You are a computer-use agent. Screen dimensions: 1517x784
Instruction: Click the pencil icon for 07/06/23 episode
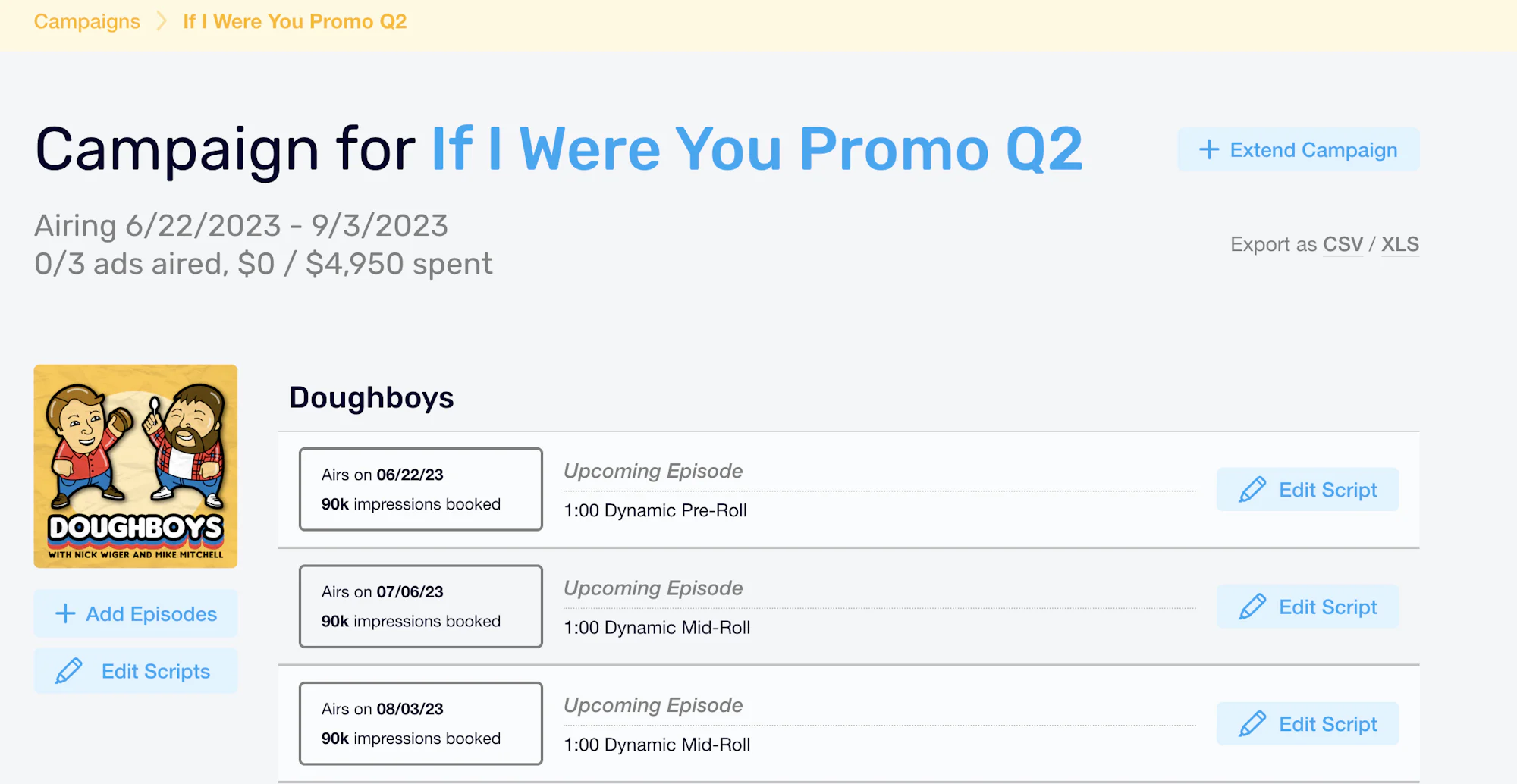(1252, 607)
